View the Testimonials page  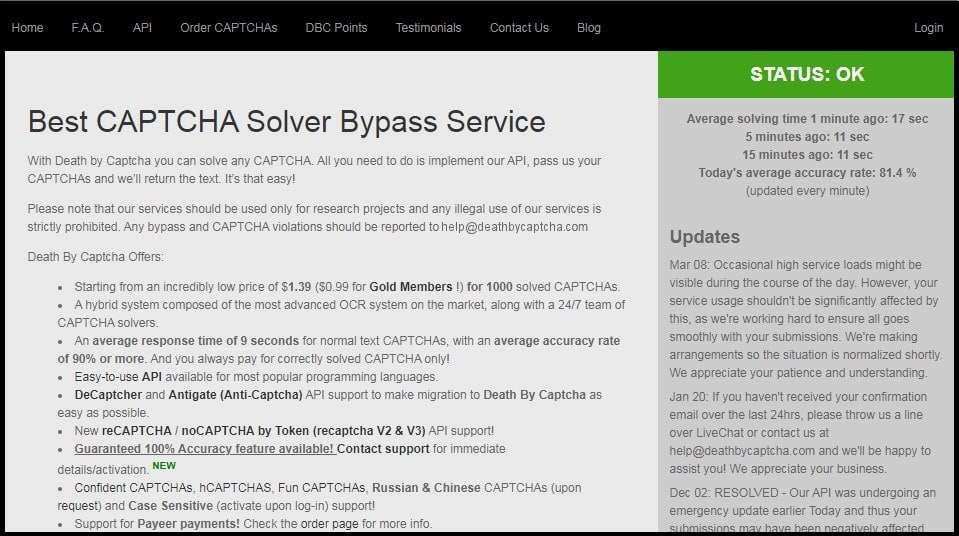428,28
